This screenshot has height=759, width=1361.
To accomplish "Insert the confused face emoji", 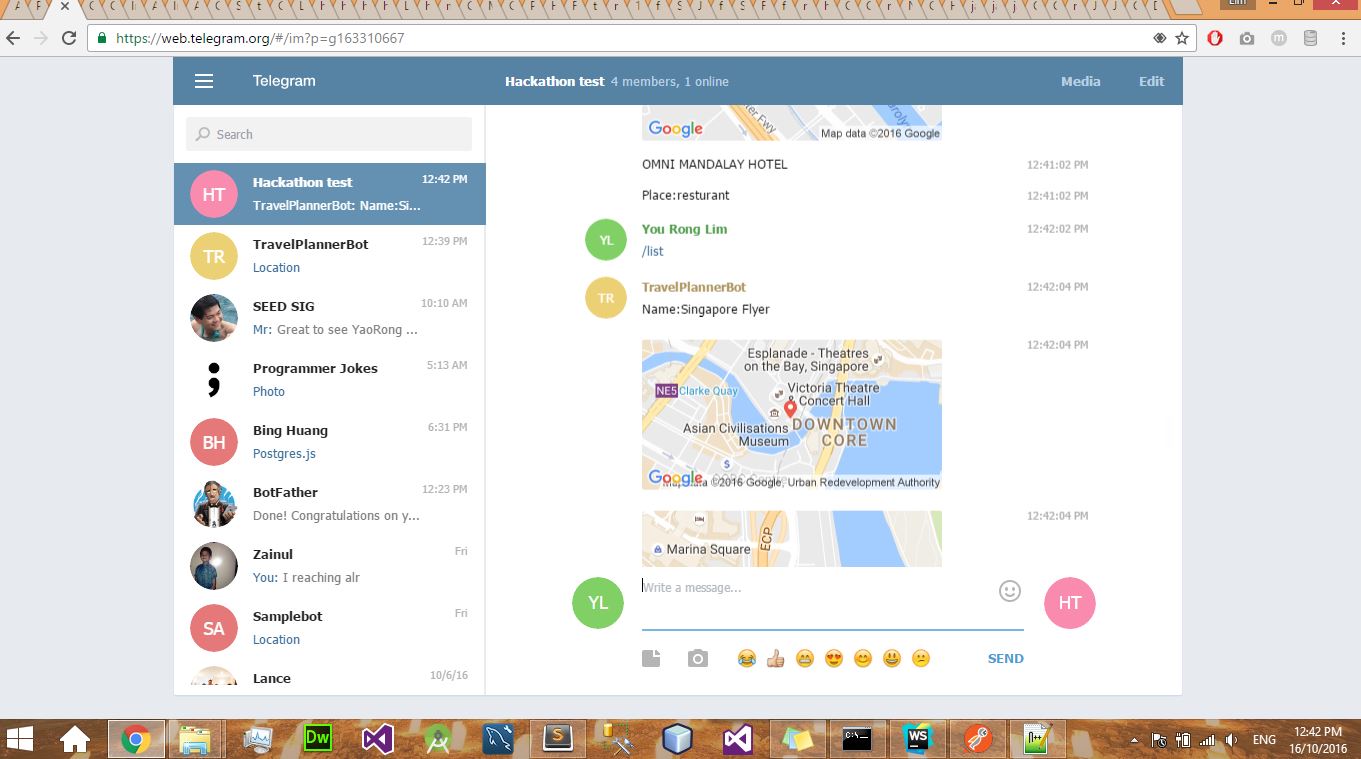I will point(921,658).
